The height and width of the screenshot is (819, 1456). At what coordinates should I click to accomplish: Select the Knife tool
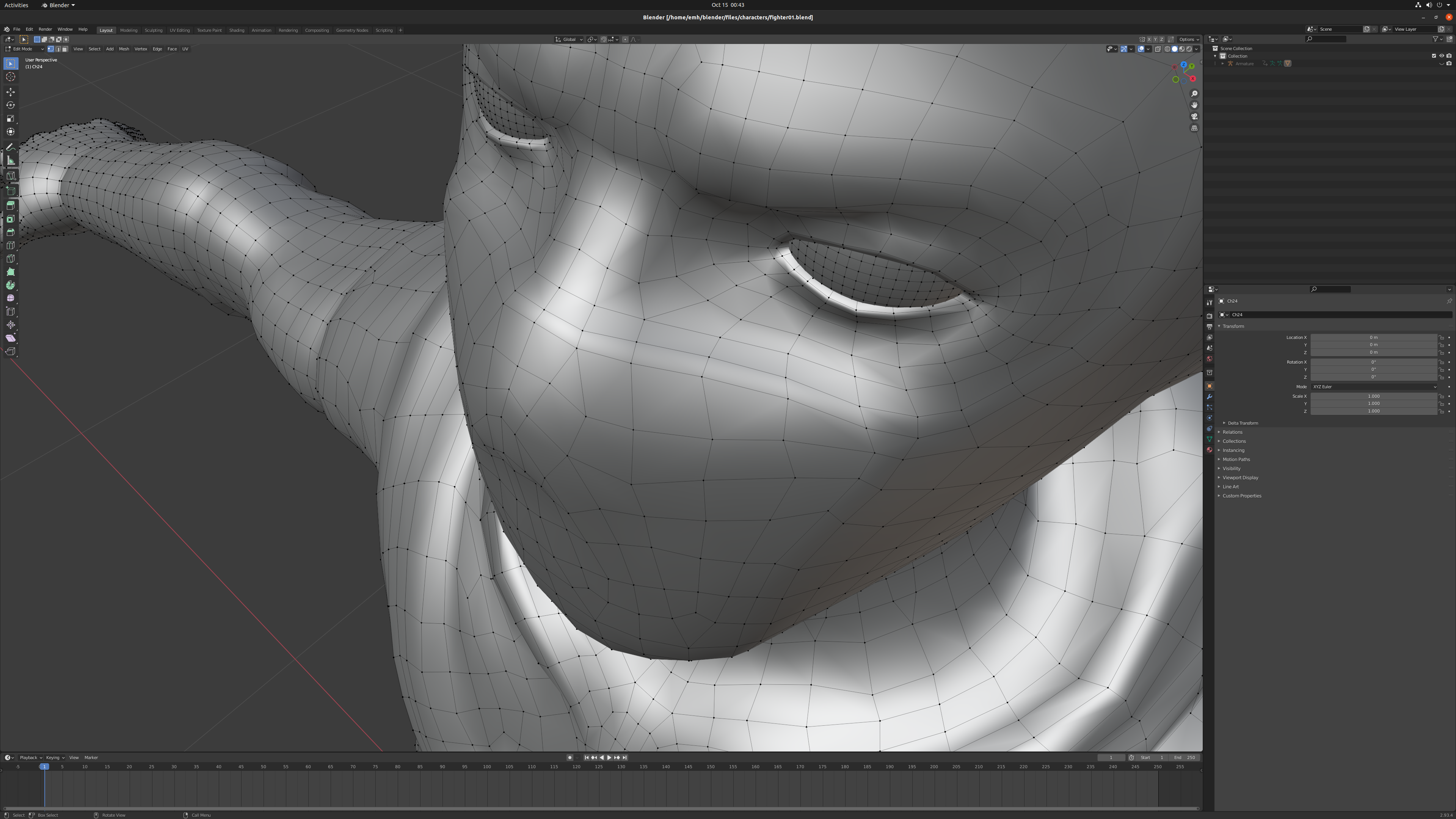pyautogui.click(x=11, y=258)
